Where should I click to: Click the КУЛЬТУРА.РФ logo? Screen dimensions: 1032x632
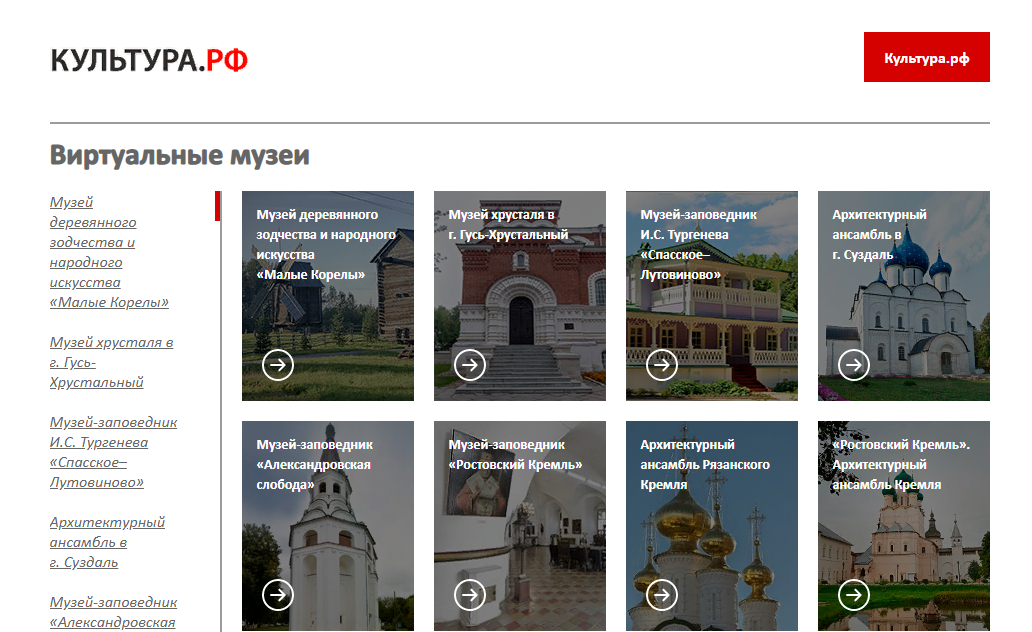pyautogui.click(x=149, y=61)
